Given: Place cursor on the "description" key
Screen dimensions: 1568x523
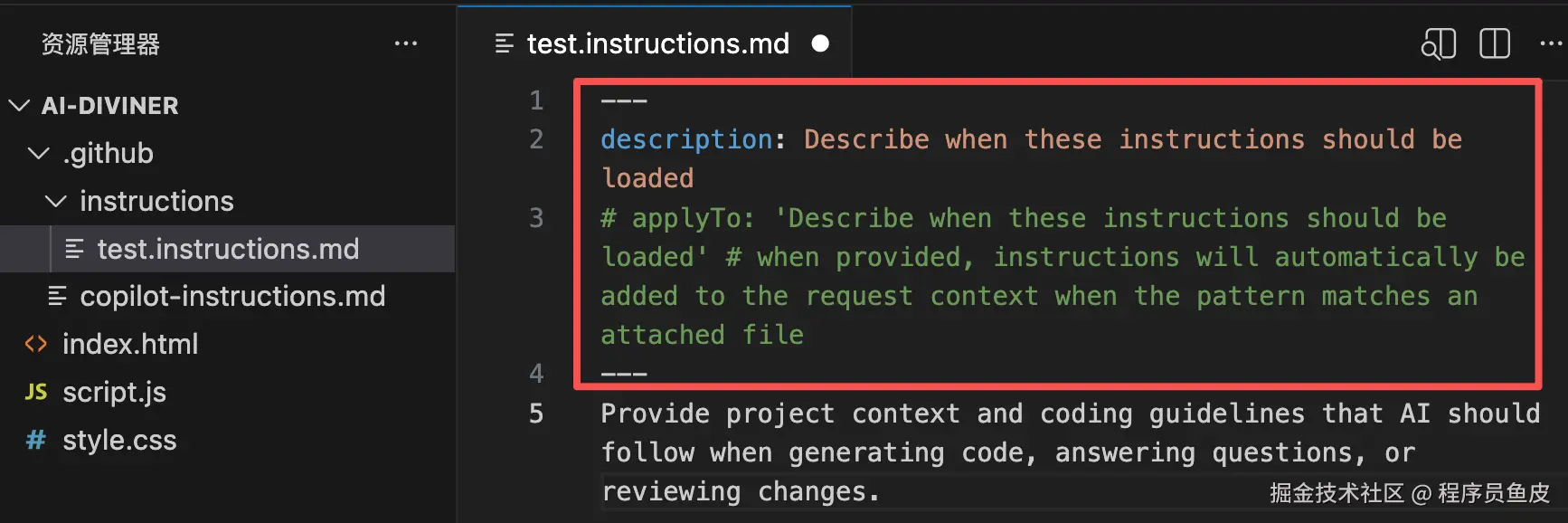Looking at the screenshot, I should coord(686,139).
